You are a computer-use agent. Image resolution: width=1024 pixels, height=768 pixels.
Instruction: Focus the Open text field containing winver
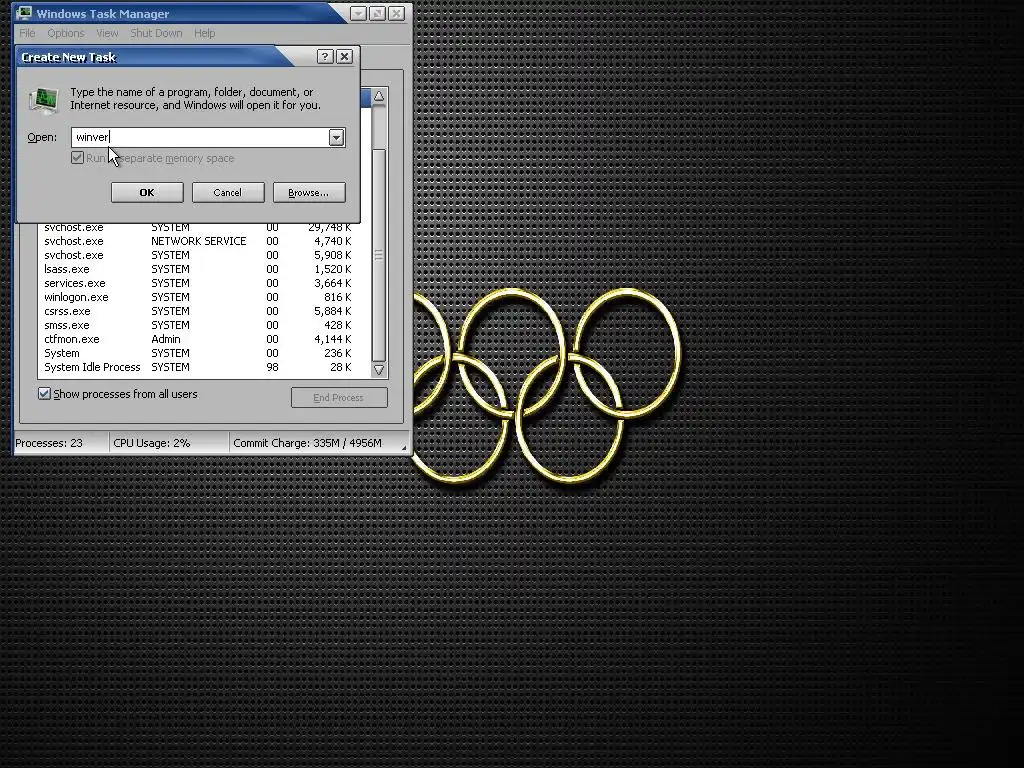point(199,137)
